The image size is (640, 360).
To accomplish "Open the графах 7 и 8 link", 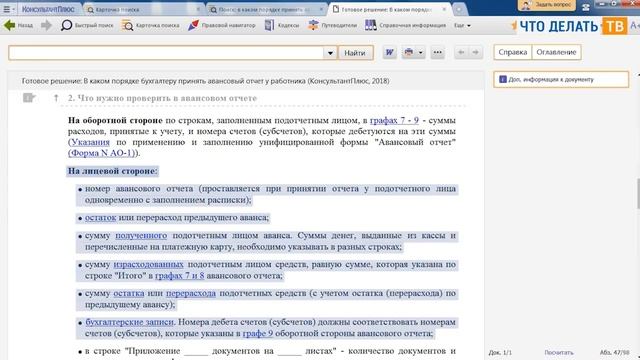I will [x=180, y=276].
